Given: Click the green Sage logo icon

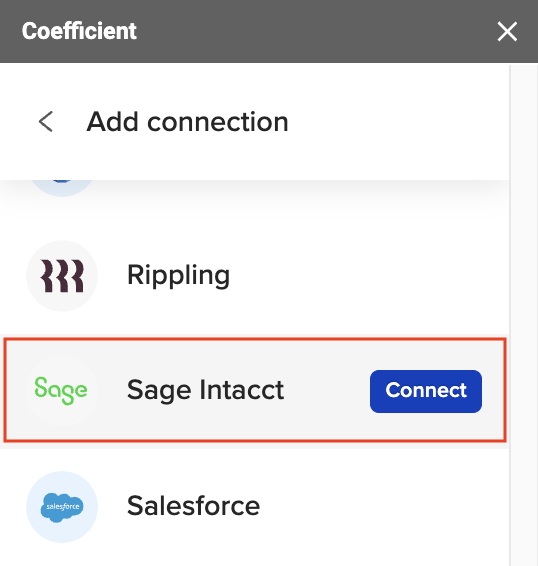Looking at the screenshot, I should tap(61, 391).
